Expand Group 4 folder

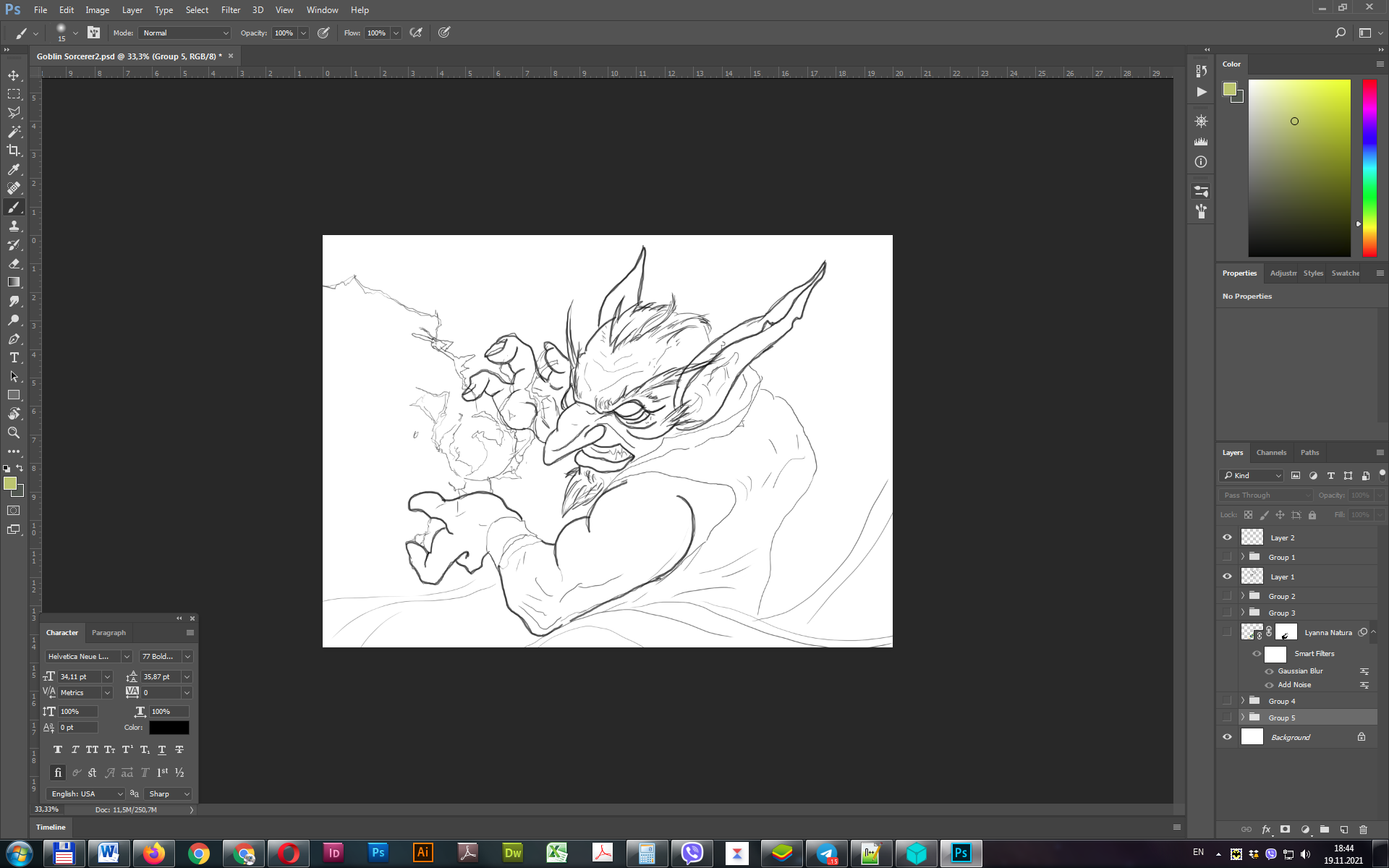point(1243,701)
